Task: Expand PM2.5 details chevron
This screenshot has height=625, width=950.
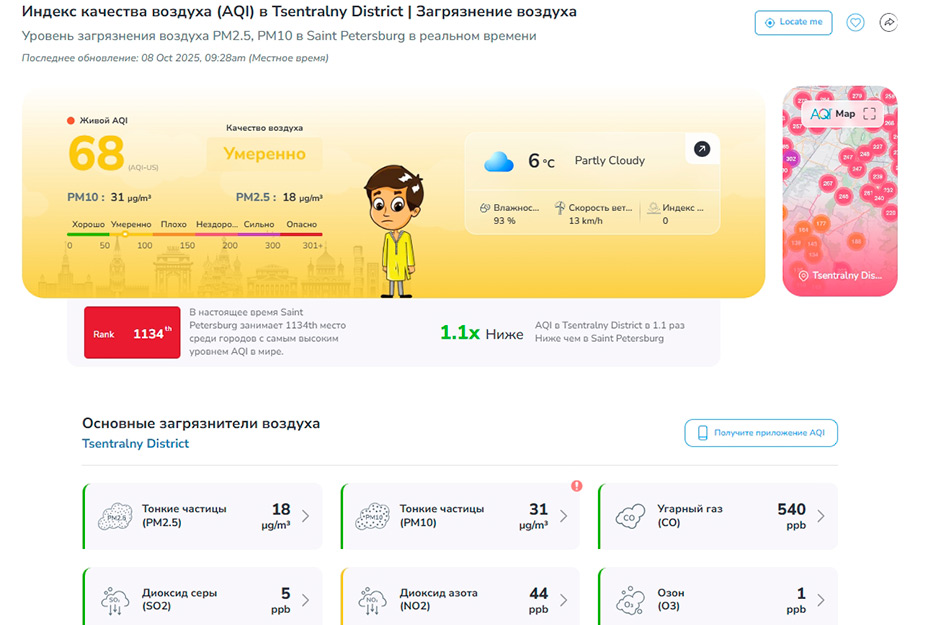Action: click(x=306, y=516)
